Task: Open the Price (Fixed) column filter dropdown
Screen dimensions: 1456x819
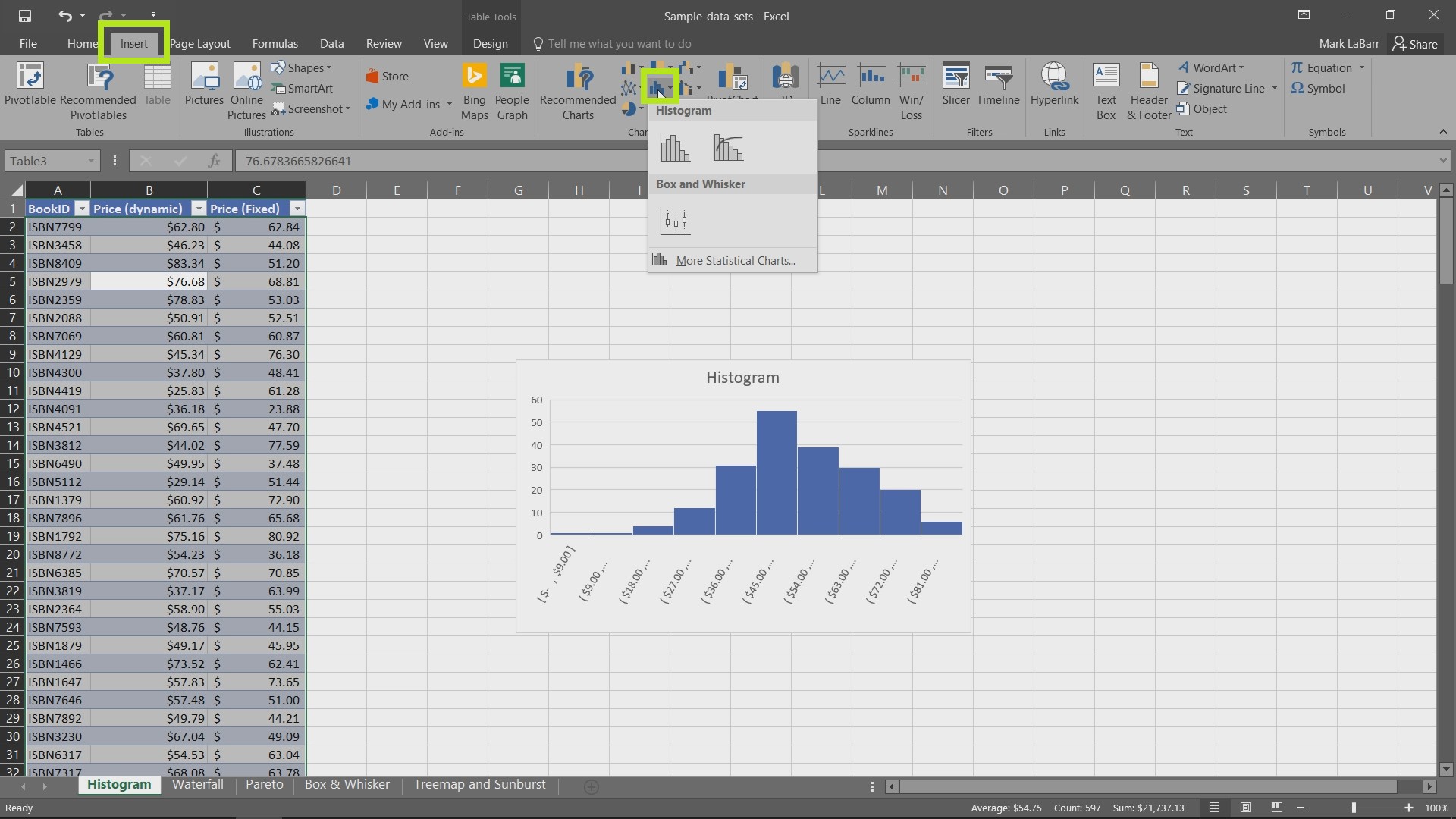Action: (296, 208)
